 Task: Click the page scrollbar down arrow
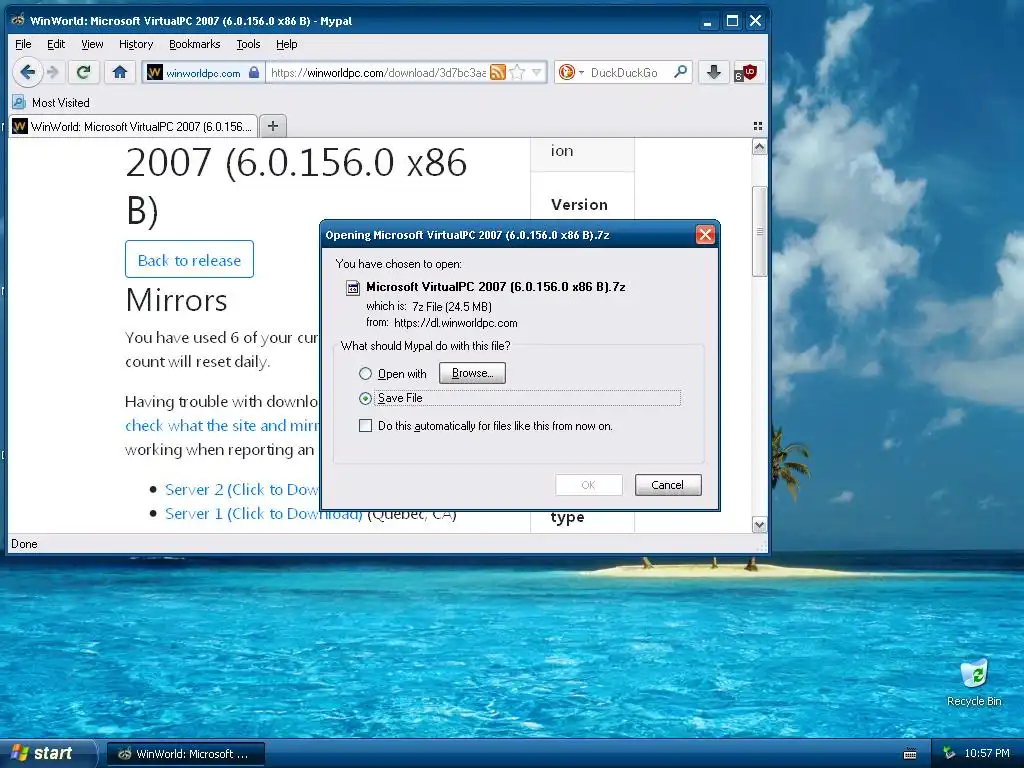[759, 524]
